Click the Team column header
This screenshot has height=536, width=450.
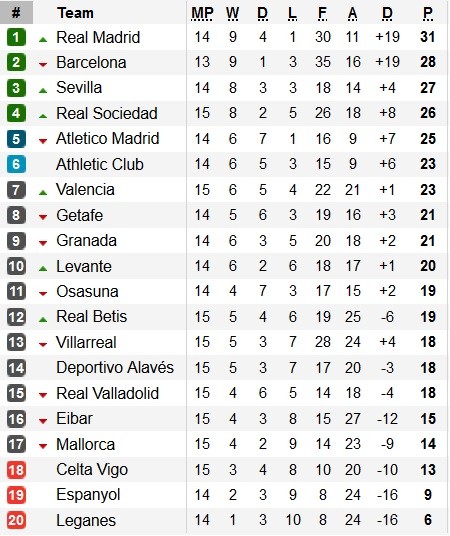76,13
